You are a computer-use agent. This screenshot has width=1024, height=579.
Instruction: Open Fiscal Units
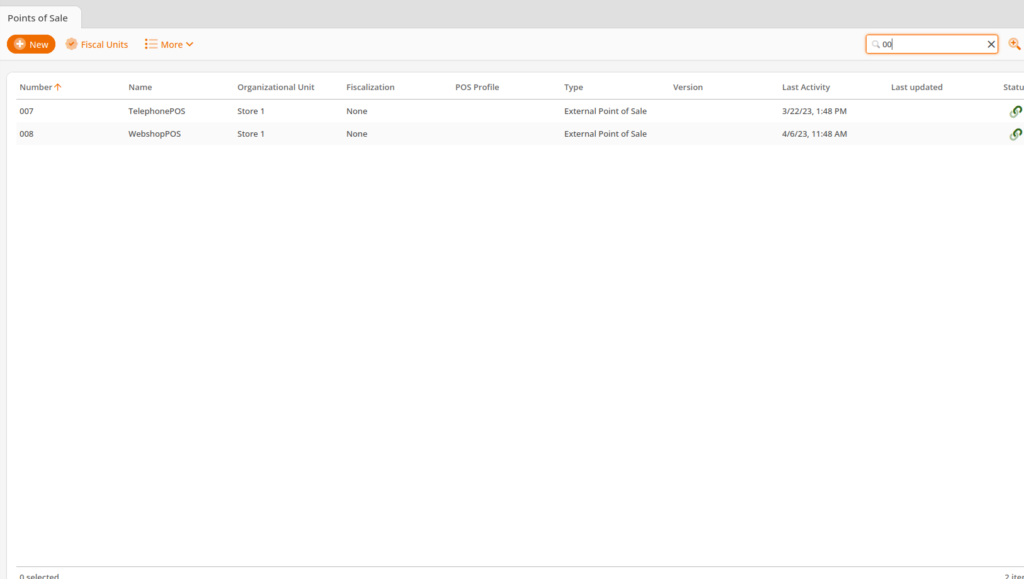click(97, 44)
